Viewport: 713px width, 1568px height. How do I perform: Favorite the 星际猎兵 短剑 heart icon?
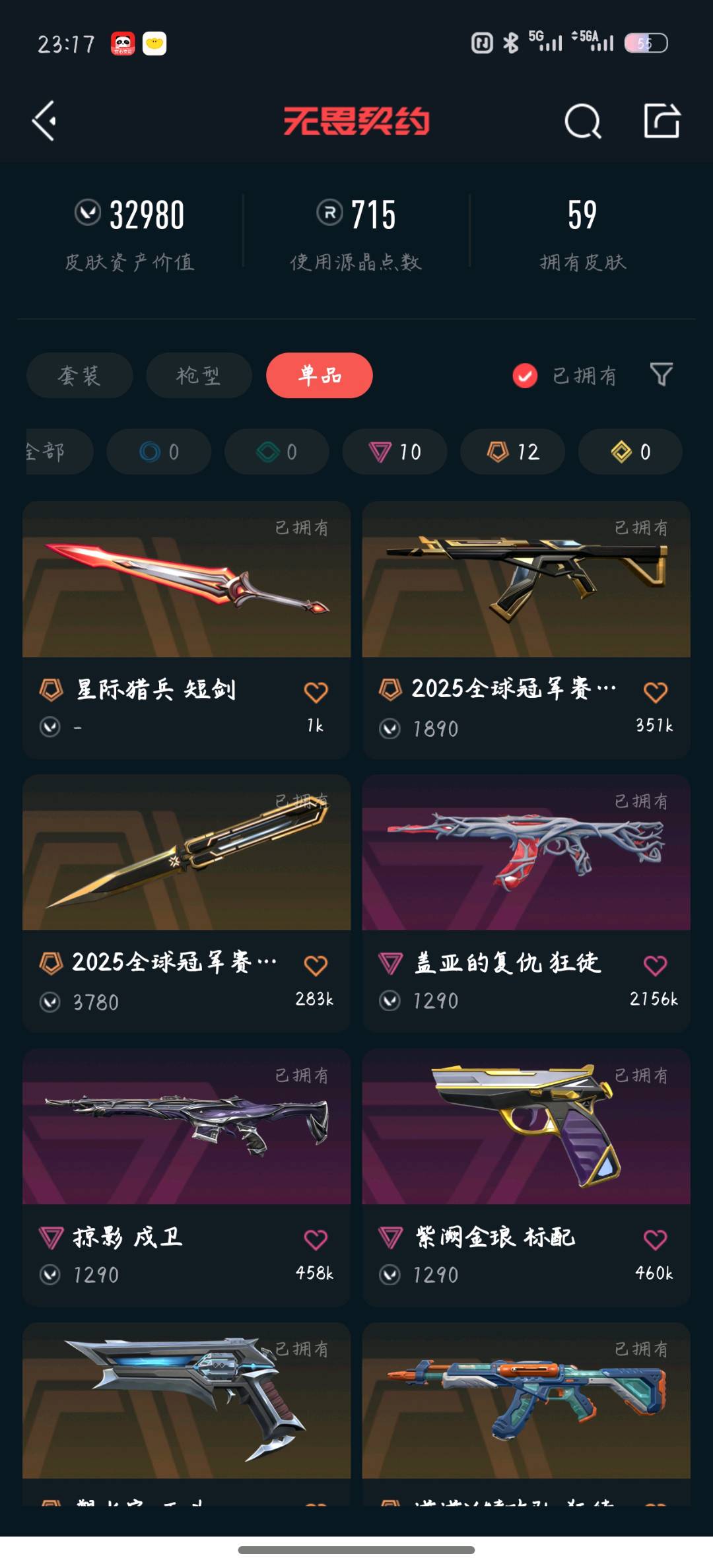316,692
